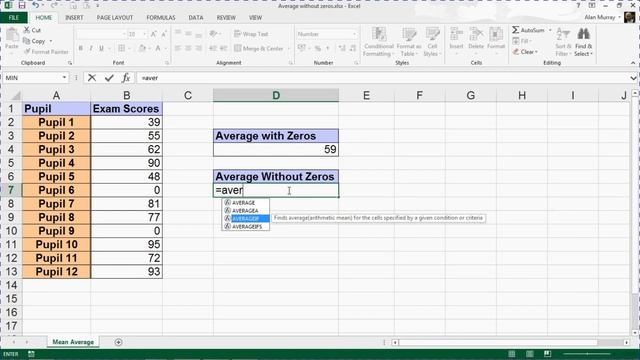Open Clipboard group dialog launcher
This screenshot has width=640, height=360.
[70, 63]
